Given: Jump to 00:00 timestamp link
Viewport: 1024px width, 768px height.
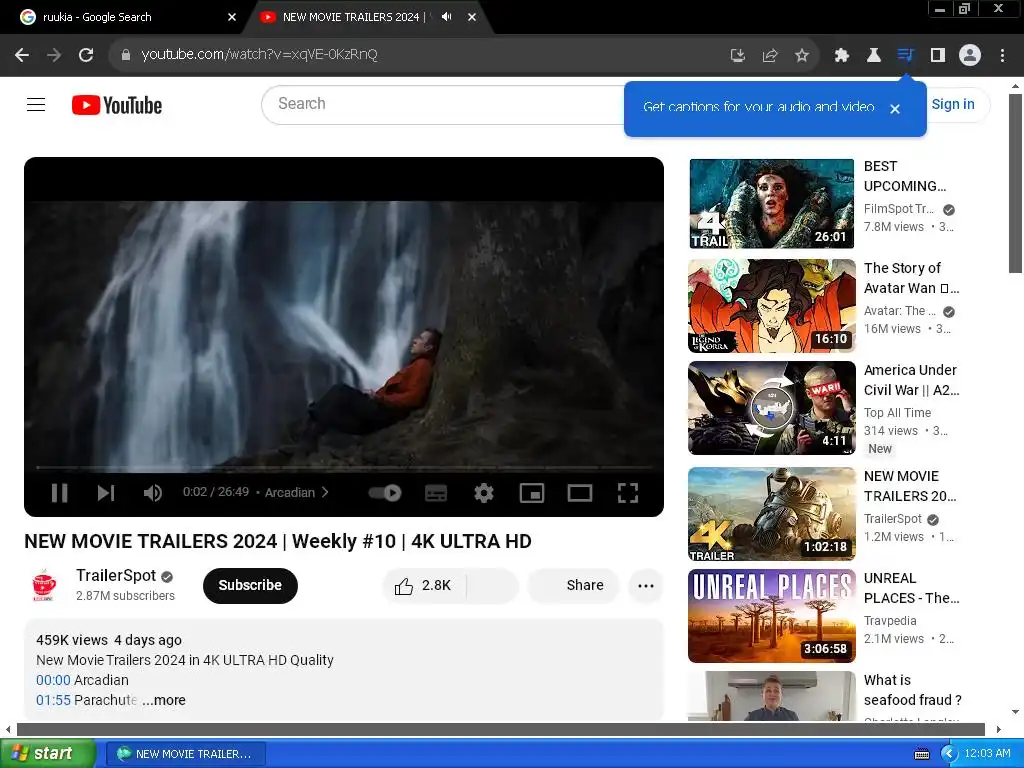Looking at the screenshot, I should tap(53, 680).
